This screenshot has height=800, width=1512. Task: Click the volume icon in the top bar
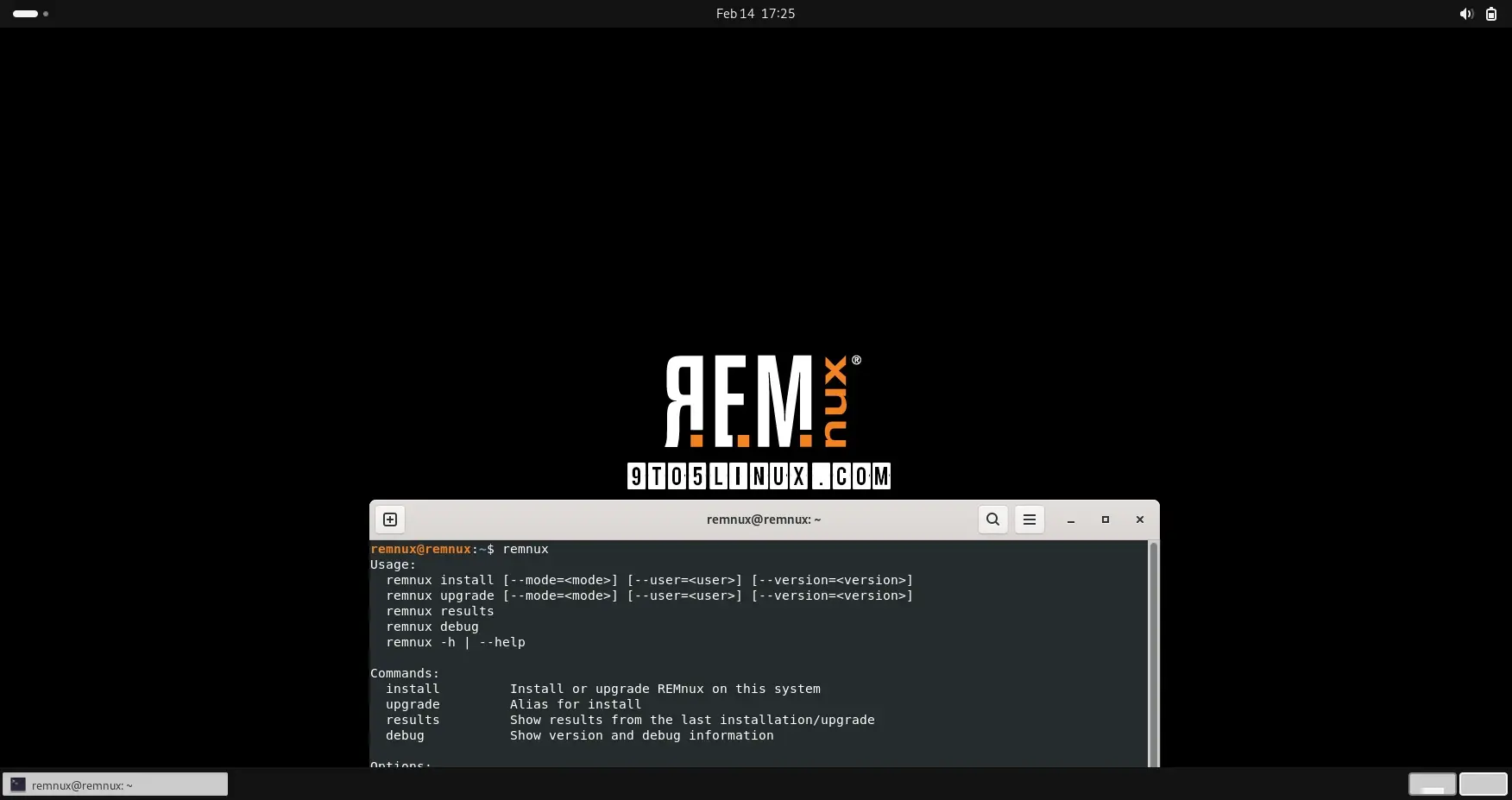point(1465,14)
